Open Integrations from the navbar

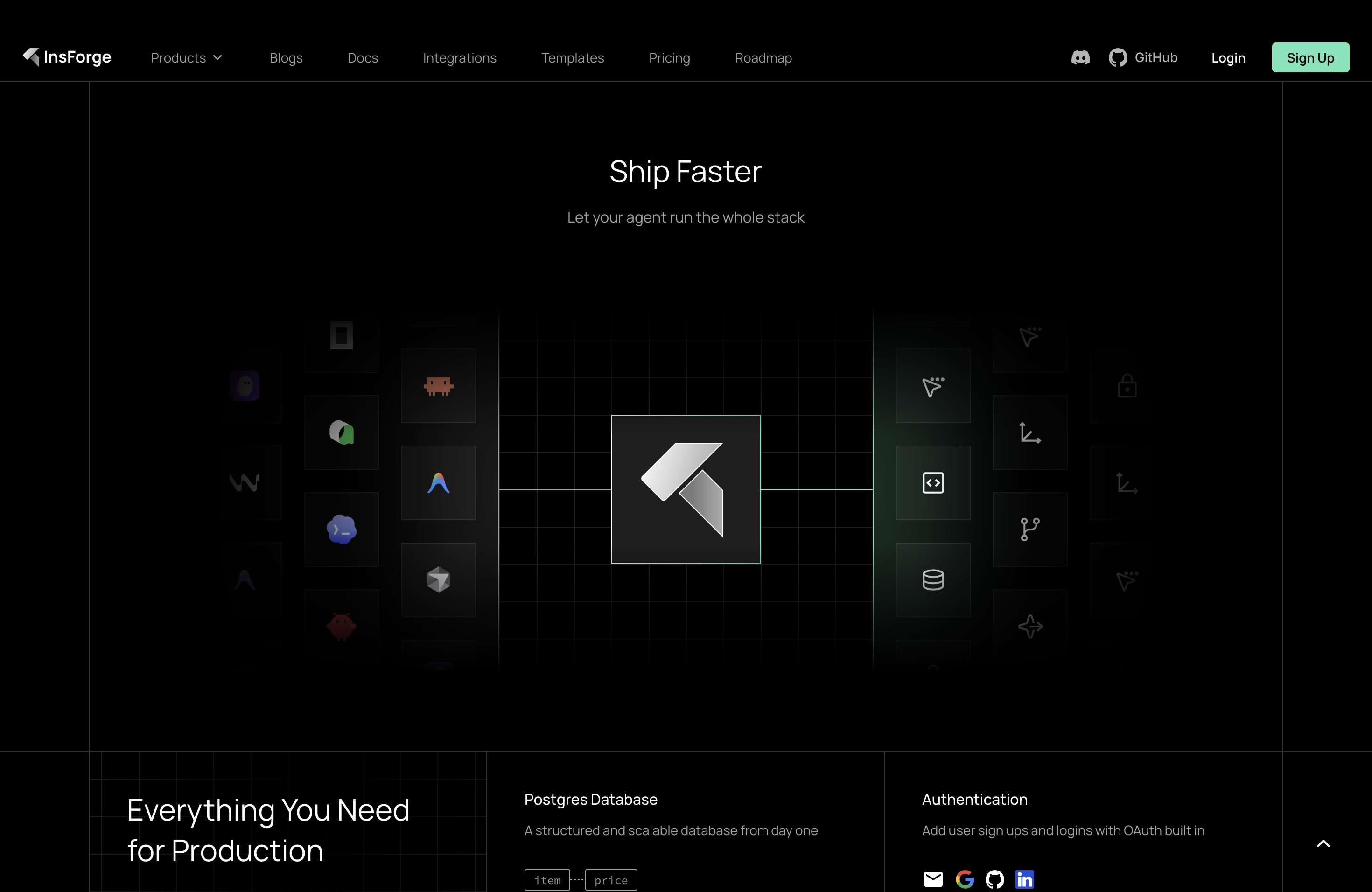tap(460, 58)
